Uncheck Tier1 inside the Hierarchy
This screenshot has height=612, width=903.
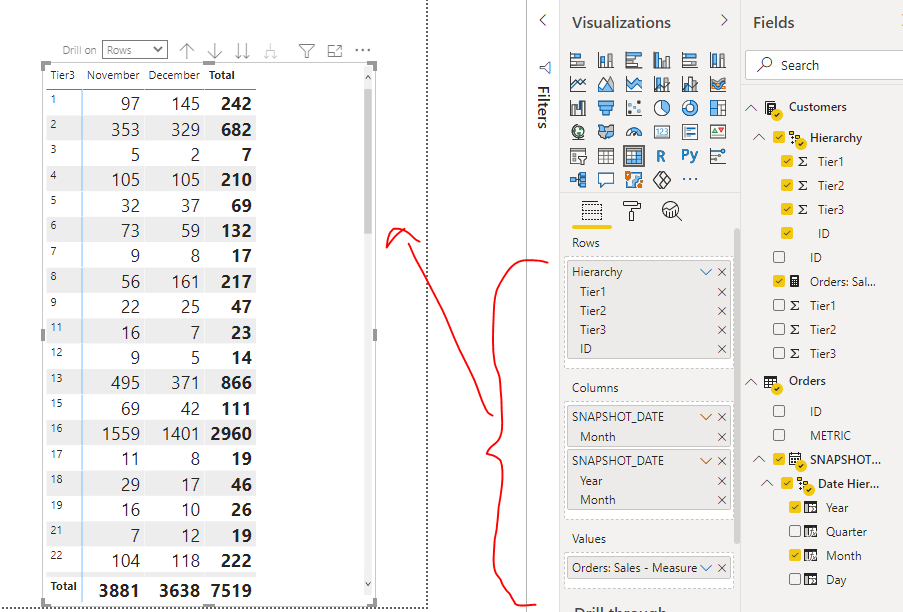(x=787, y=161)
